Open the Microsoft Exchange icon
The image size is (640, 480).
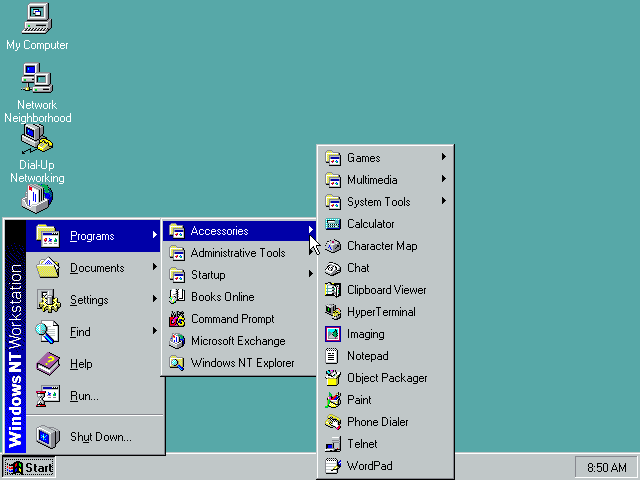[177, 341]
